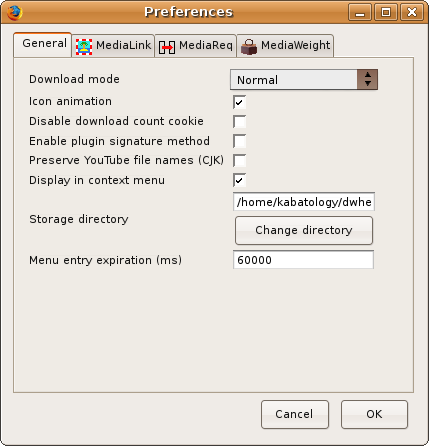
Task: Confirm settings with the OK button
Action: pyautogui.click(x=374, y=414)
